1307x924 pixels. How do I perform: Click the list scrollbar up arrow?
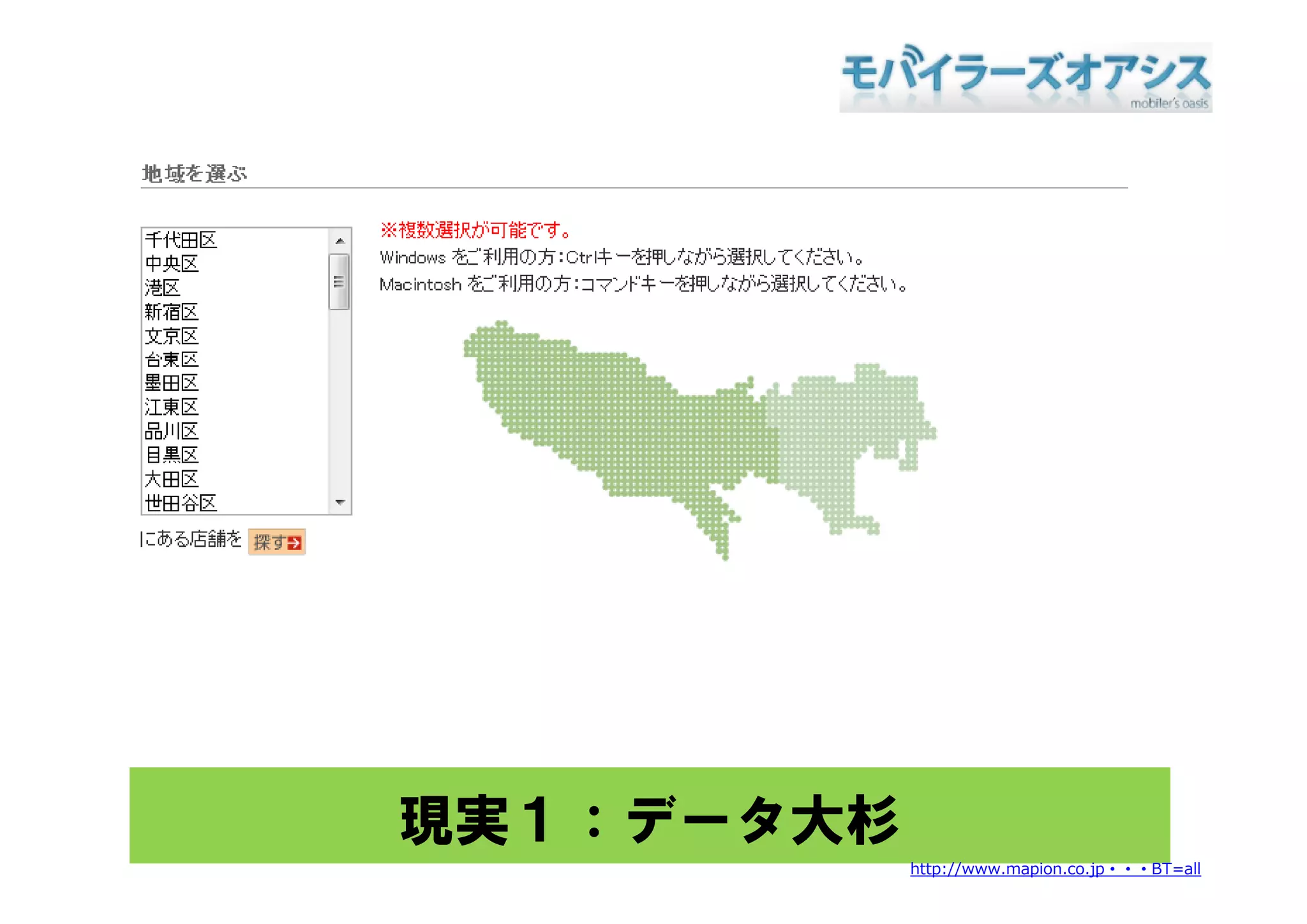[x=340, y=241]
